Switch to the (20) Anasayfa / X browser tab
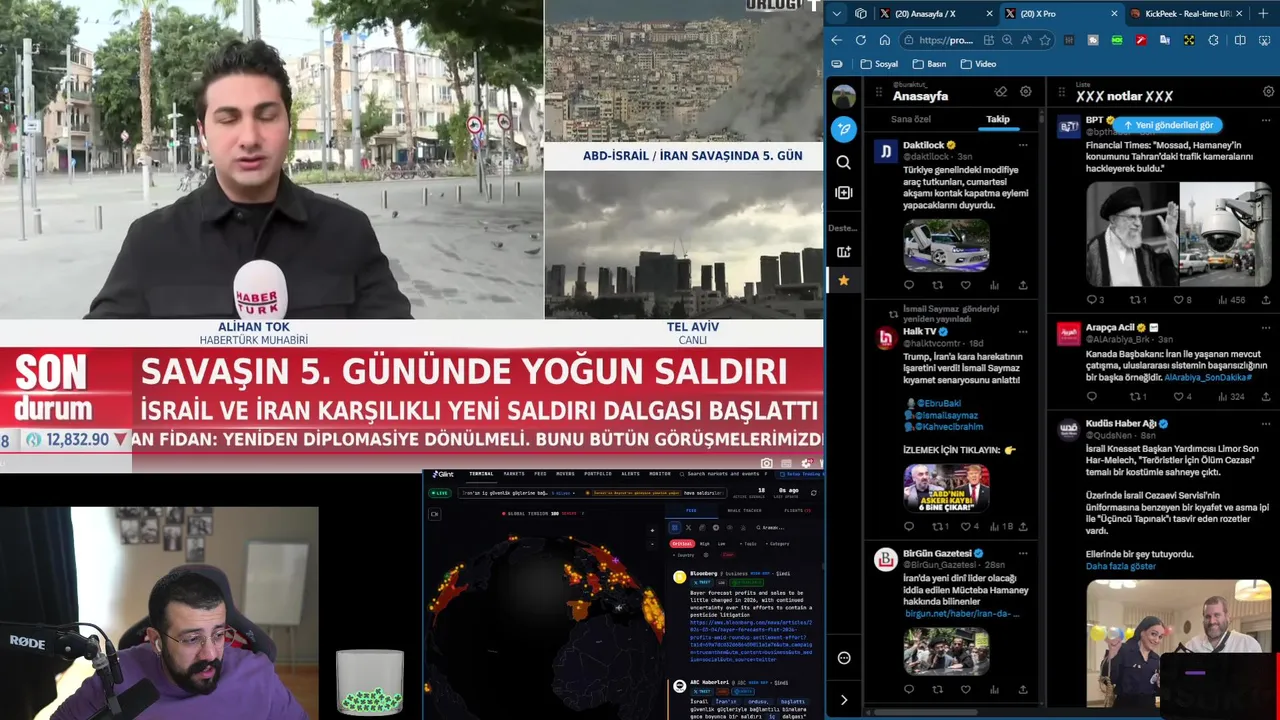This screenshot has height=720, width=1280. (x=936, y=14)
